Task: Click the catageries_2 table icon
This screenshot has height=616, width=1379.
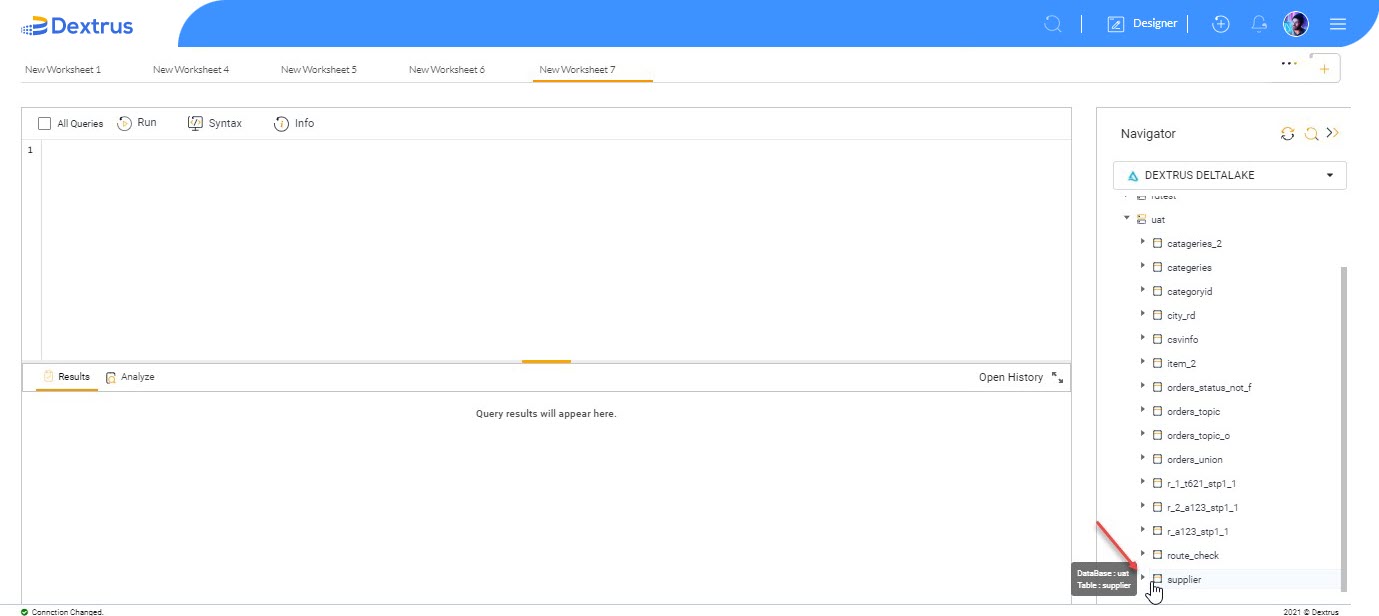Action: point(1157,243)
